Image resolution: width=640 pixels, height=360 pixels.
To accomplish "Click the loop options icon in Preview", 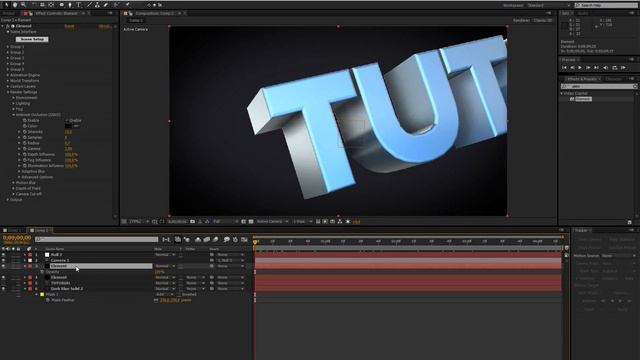I will 614,67.
